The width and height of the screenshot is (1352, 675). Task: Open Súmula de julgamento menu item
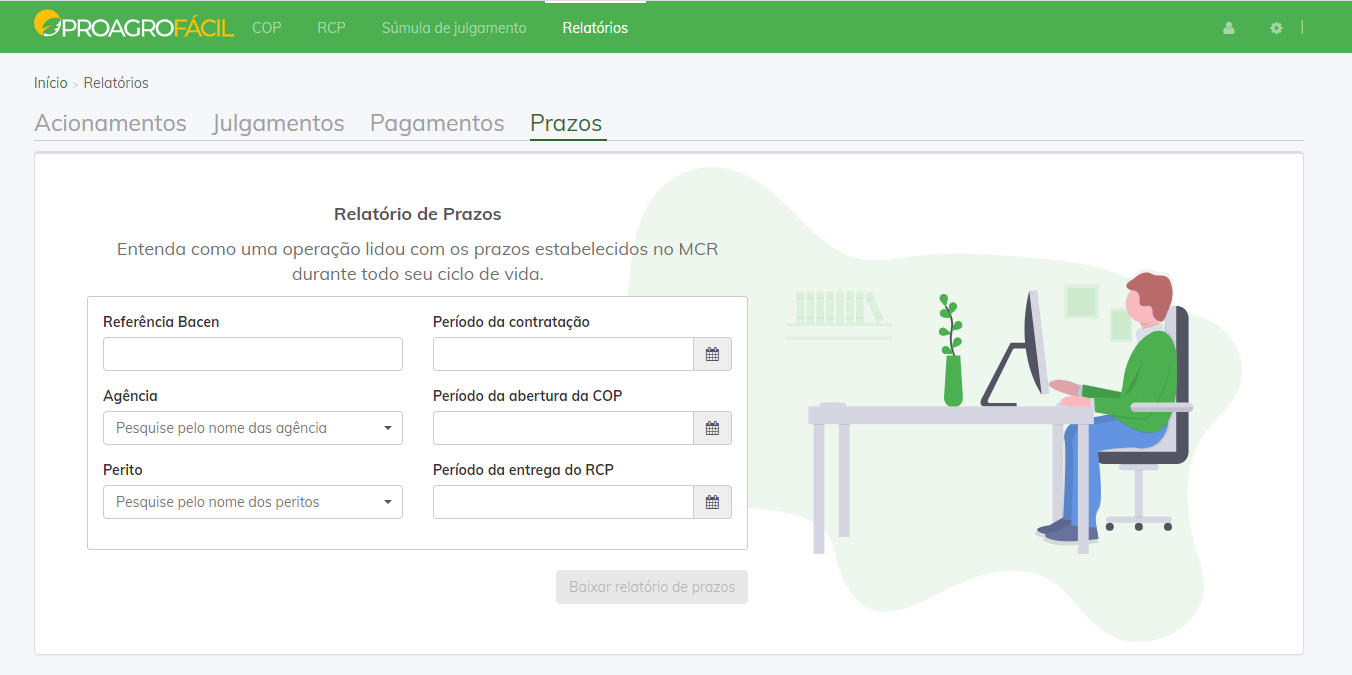[x=454, y=28]
